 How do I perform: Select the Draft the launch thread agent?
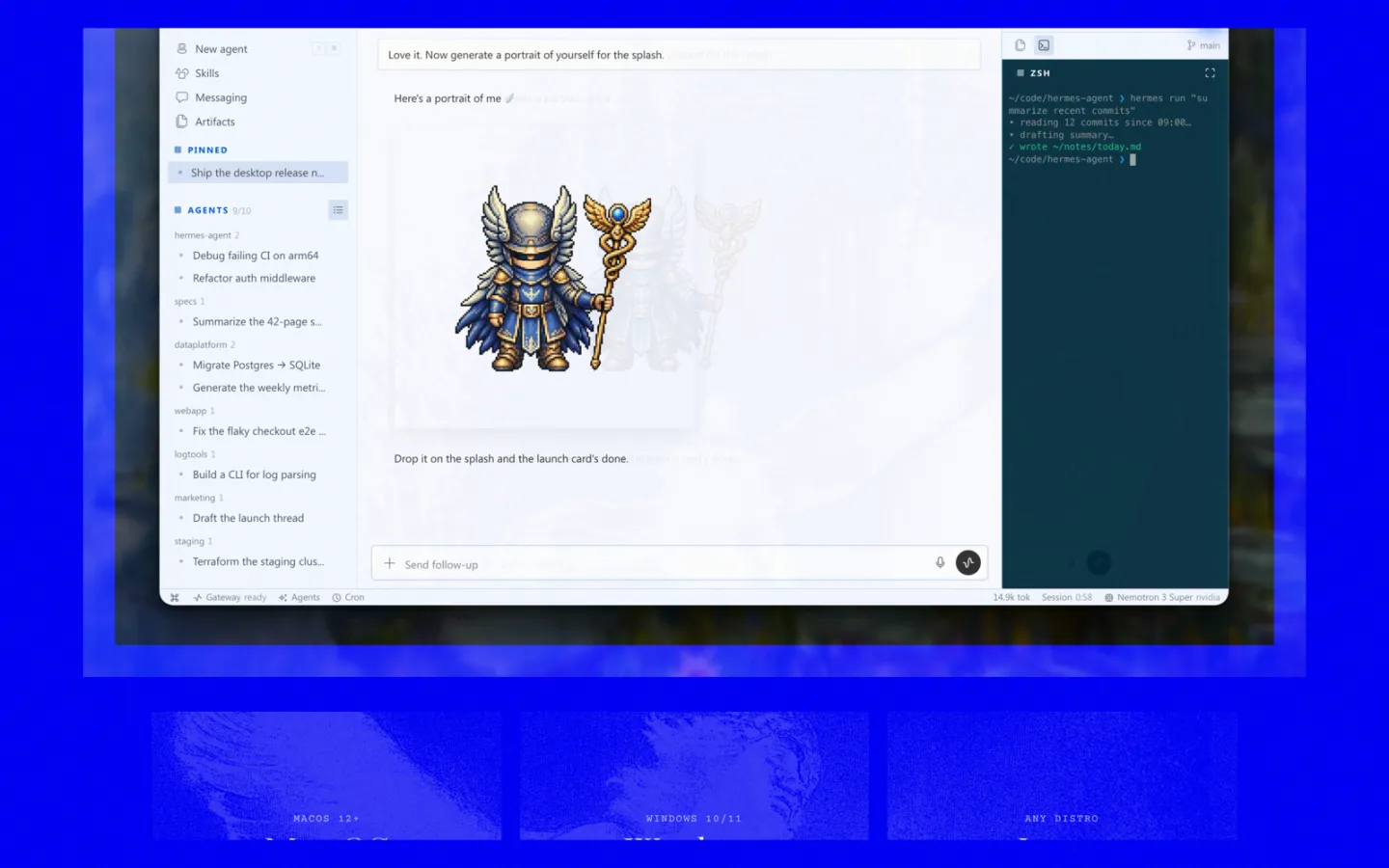point(248,518)
